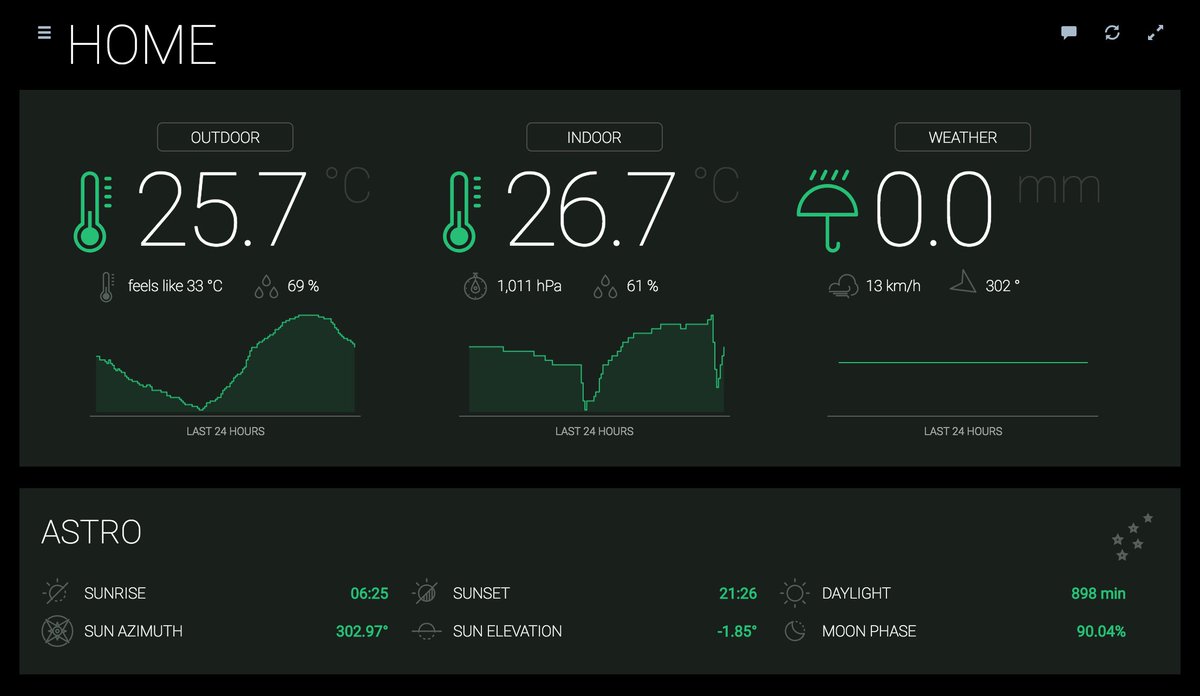The image size is (1200, 696).
Task: Click the outdoor humidity droplets icon
Action: point(266,287)
